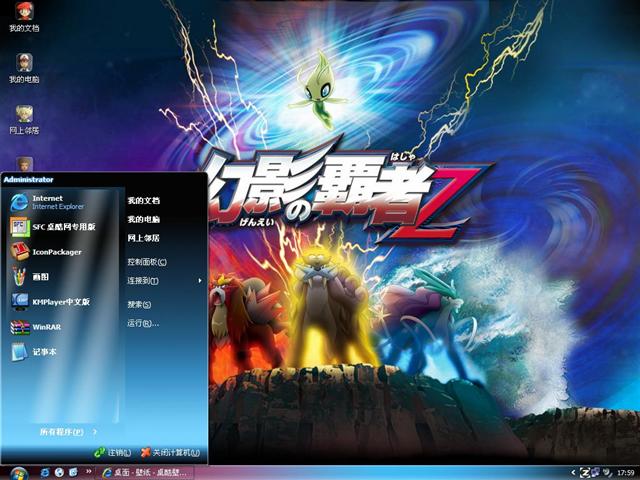Open the 我的电脑 desktop icon
This screenshot has height=480, width=640.
click(24, 68)
